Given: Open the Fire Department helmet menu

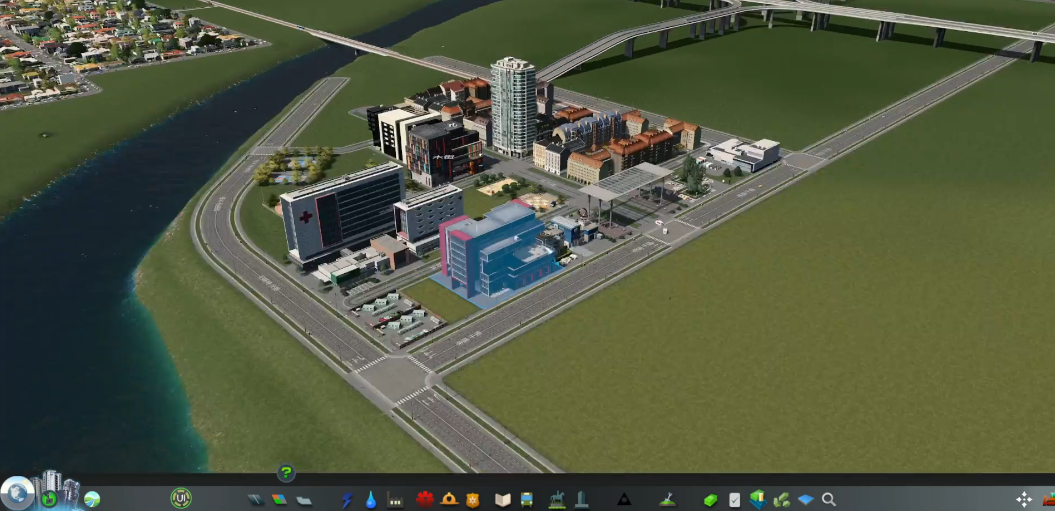Looking at the screenshot, I should tap(449, 499).
